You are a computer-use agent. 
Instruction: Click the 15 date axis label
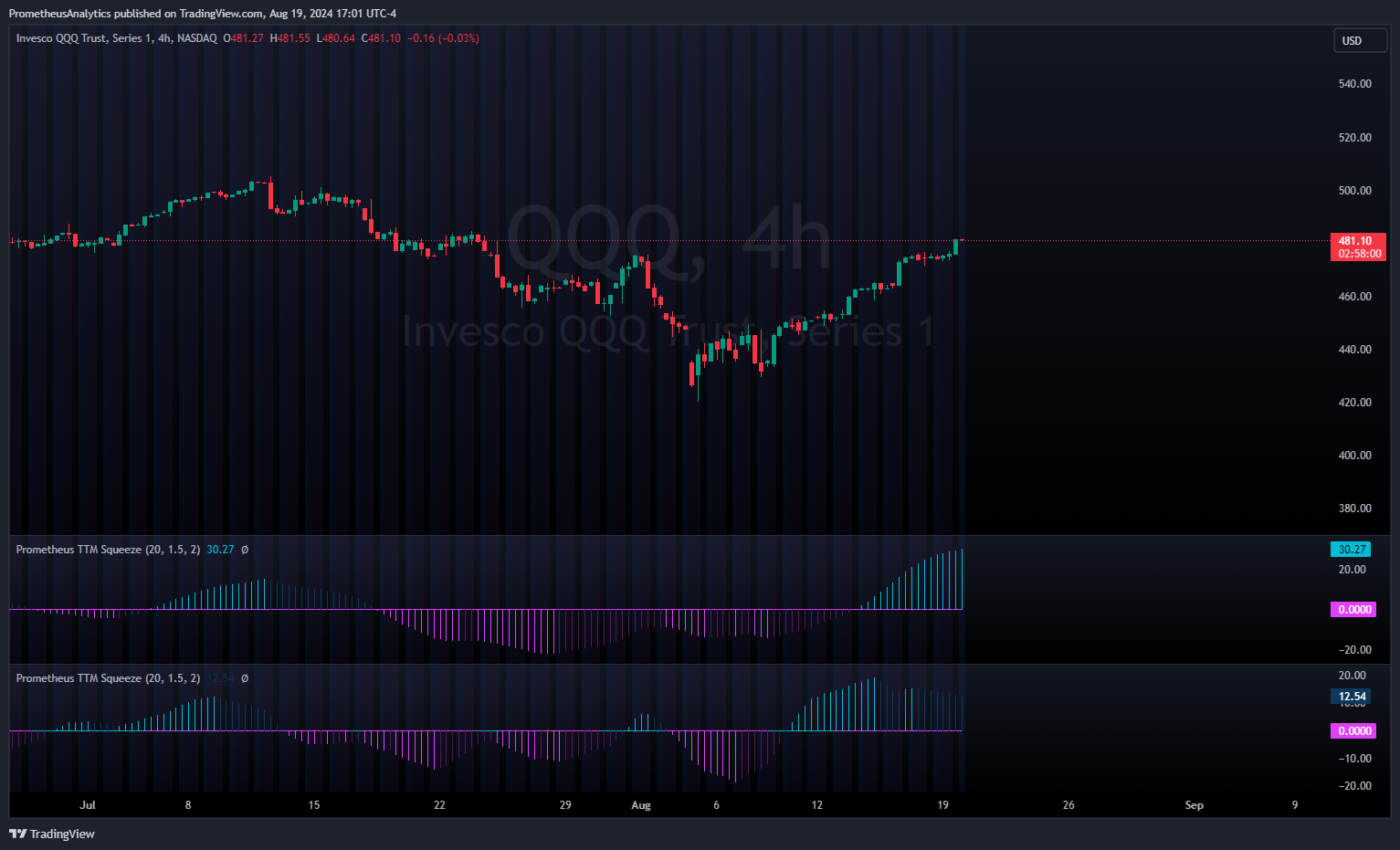(x=314, y=805)
